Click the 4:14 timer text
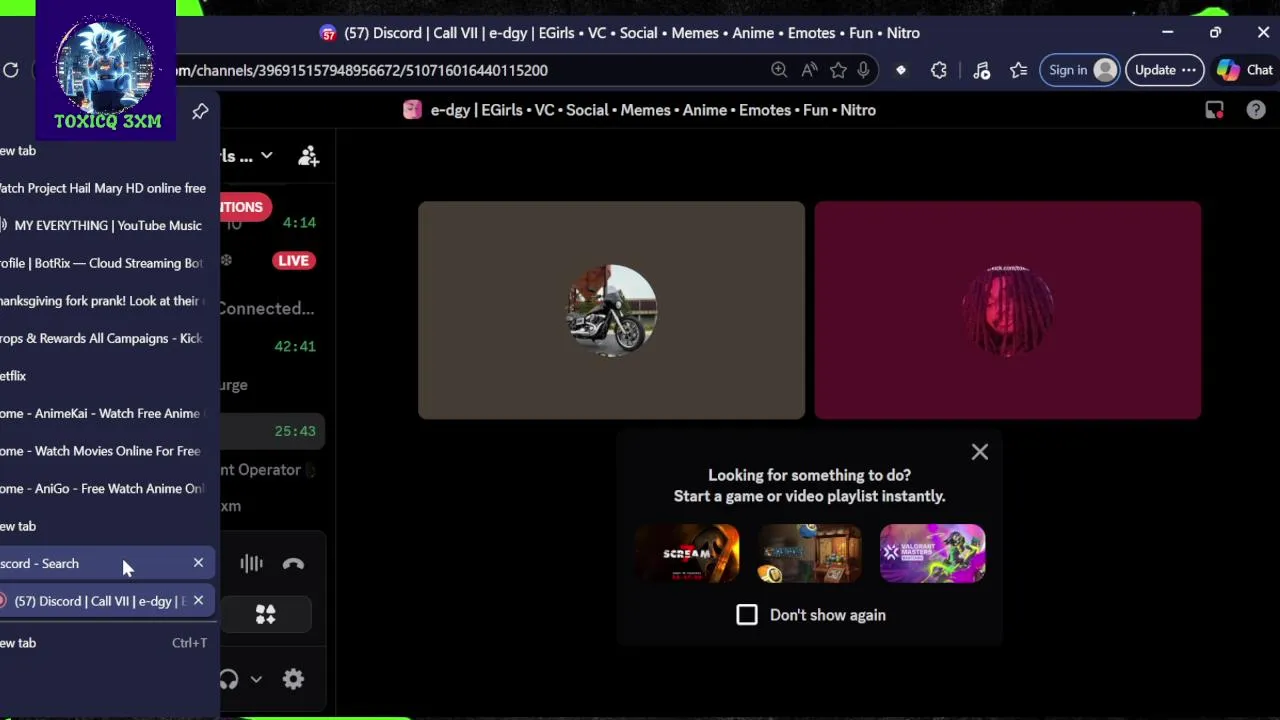This screenshot has width=1280, height=720. tap(299, 223)
